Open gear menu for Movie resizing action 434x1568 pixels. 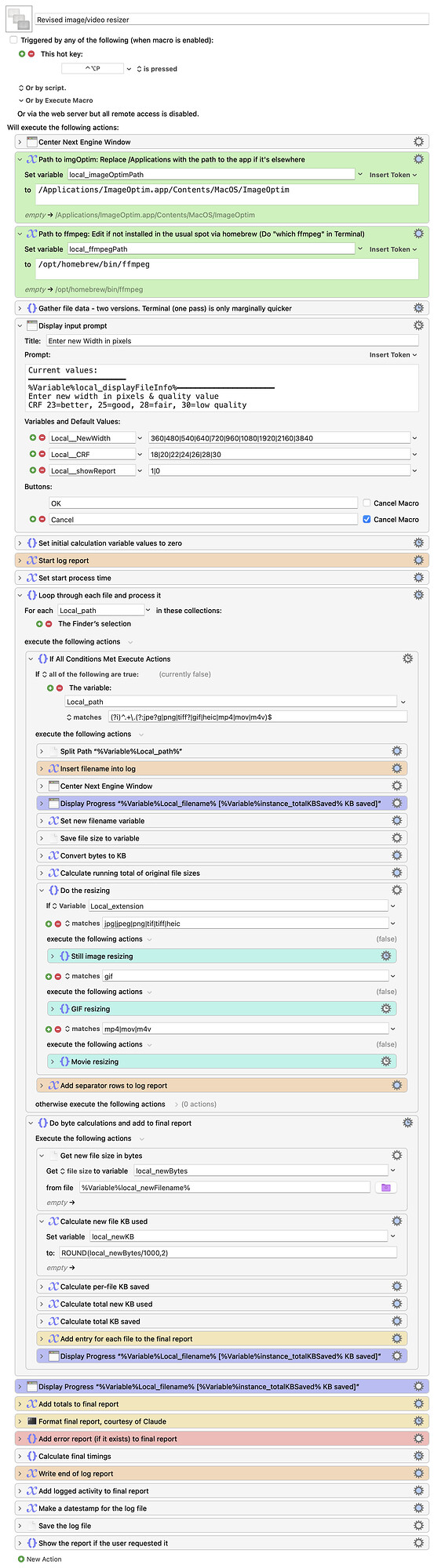pyautogui.click(x=385, y=1061)
